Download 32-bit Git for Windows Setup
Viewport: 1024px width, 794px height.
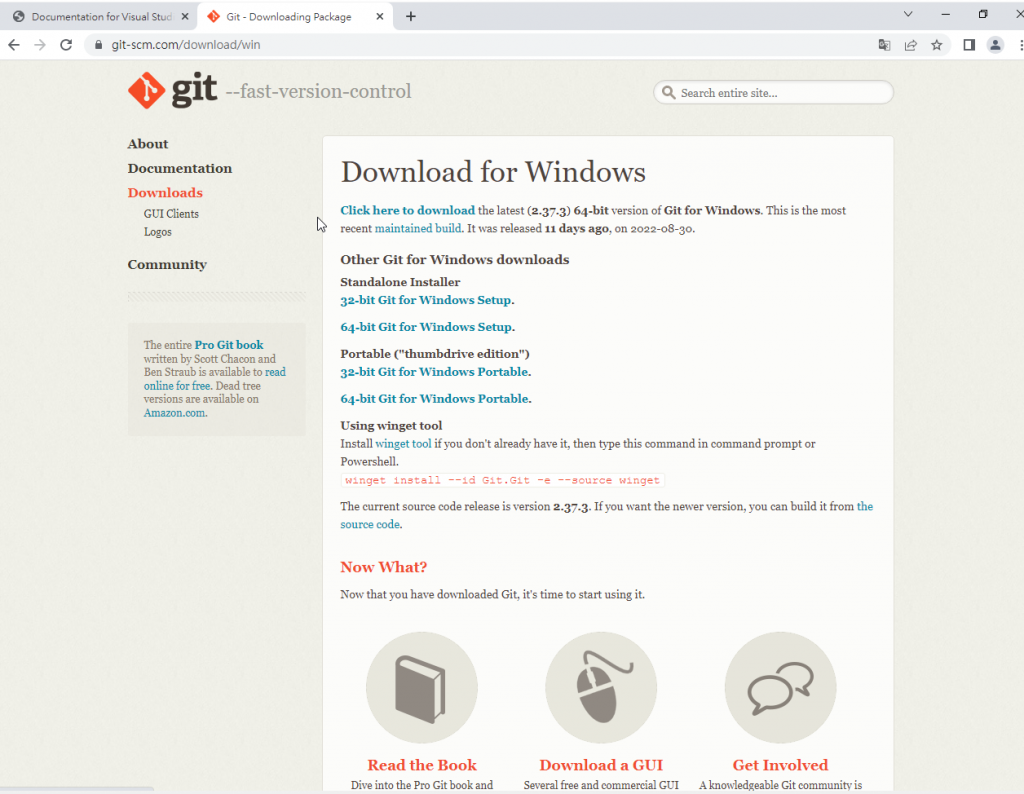(x=427, y=300)
